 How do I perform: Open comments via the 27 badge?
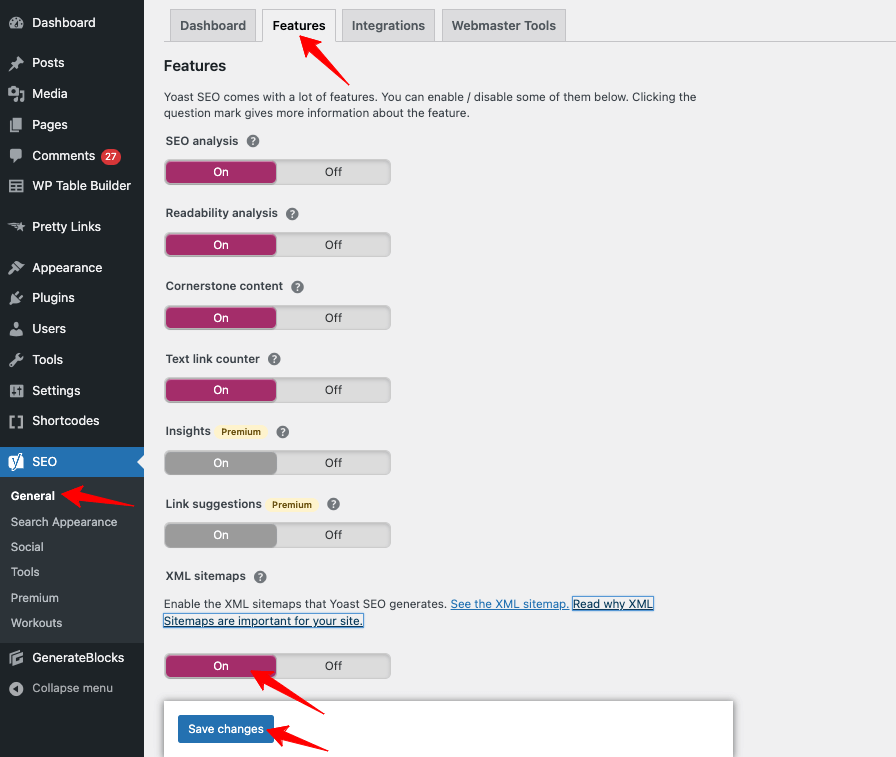tap(111, 157)
